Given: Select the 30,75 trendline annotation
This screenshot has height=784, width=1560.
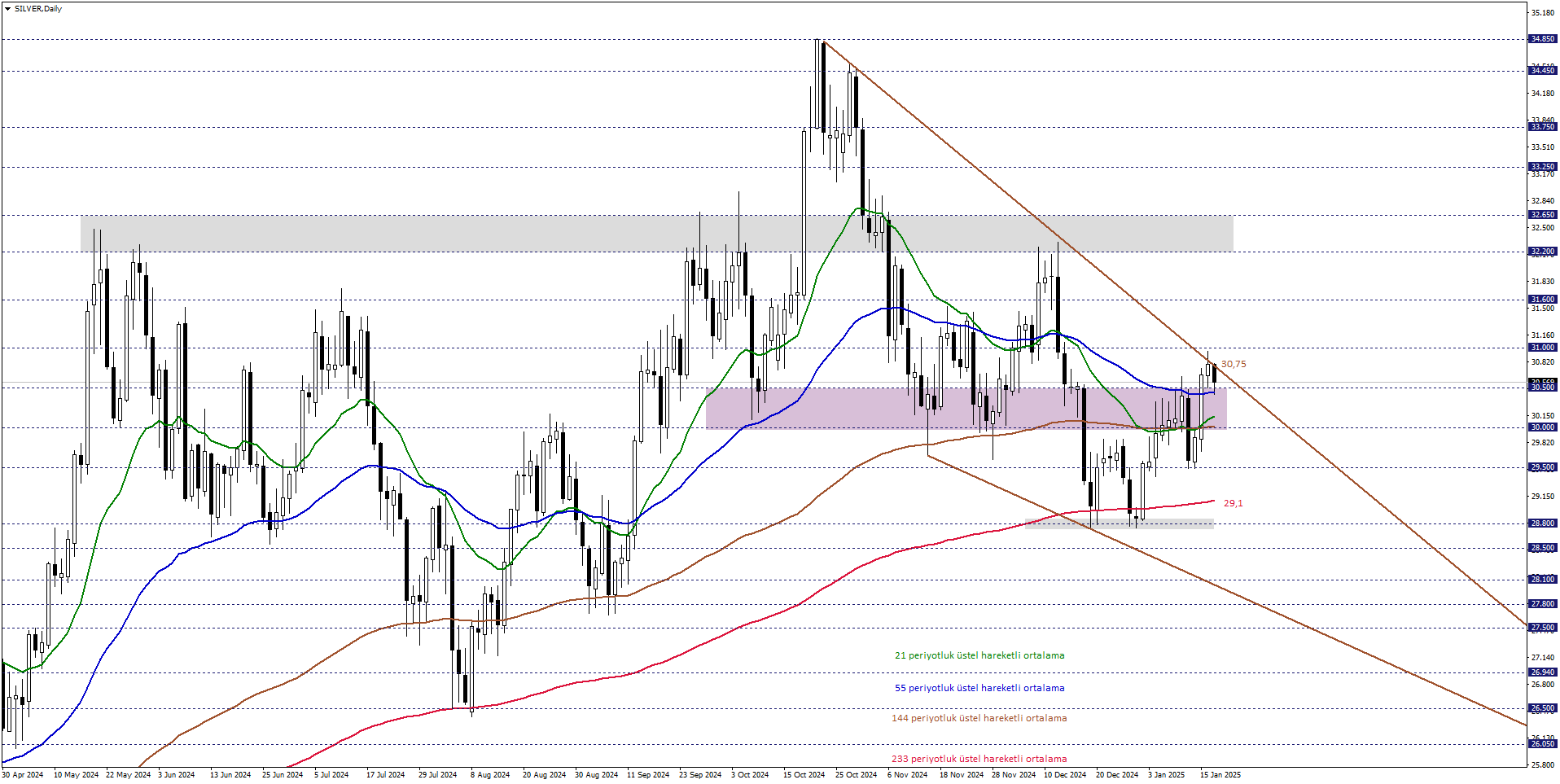Looking at the screenshot, I should click(1234, 365).
